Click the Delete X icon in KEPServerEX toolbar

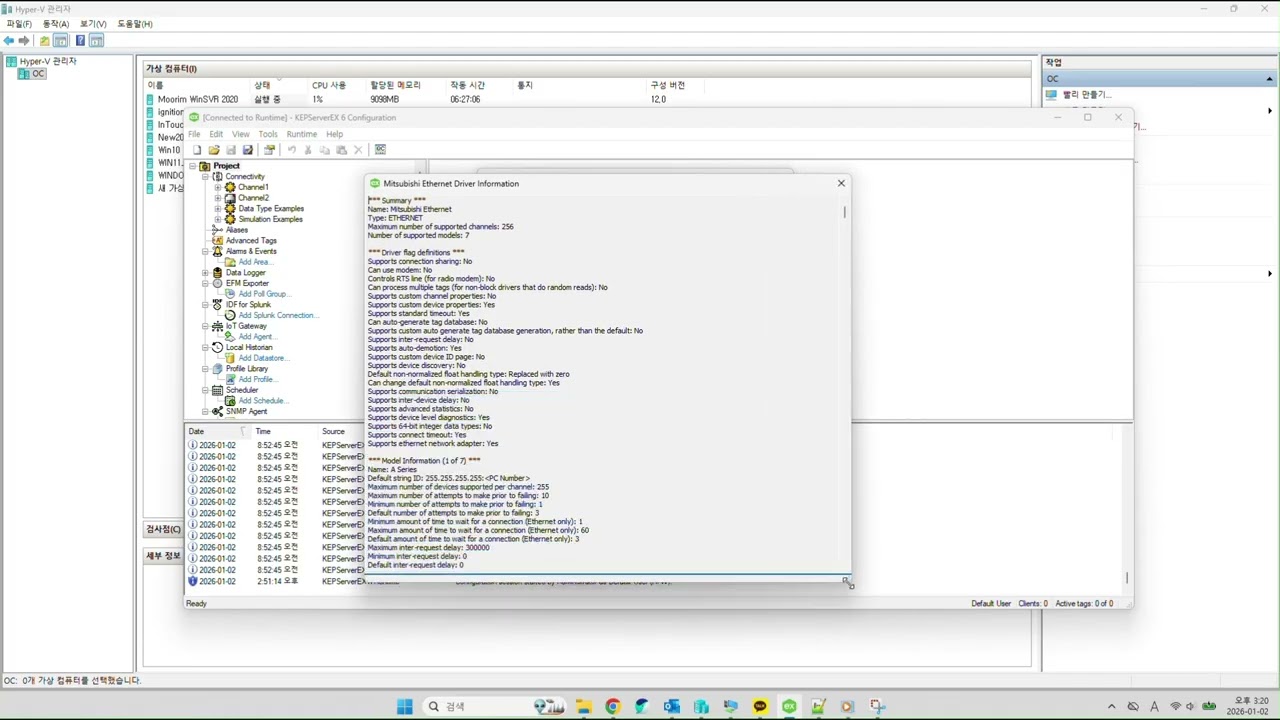(358, 150)
